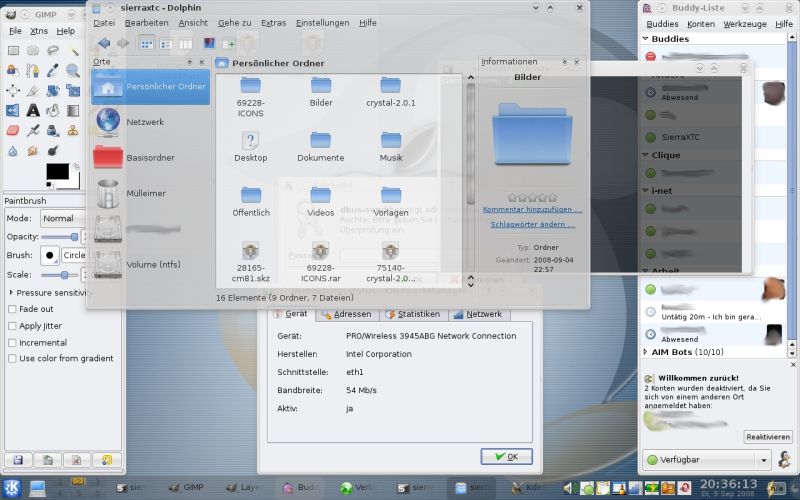Click the Kommentar hinzufügen link
800x500 pixels.
point(532,210)
